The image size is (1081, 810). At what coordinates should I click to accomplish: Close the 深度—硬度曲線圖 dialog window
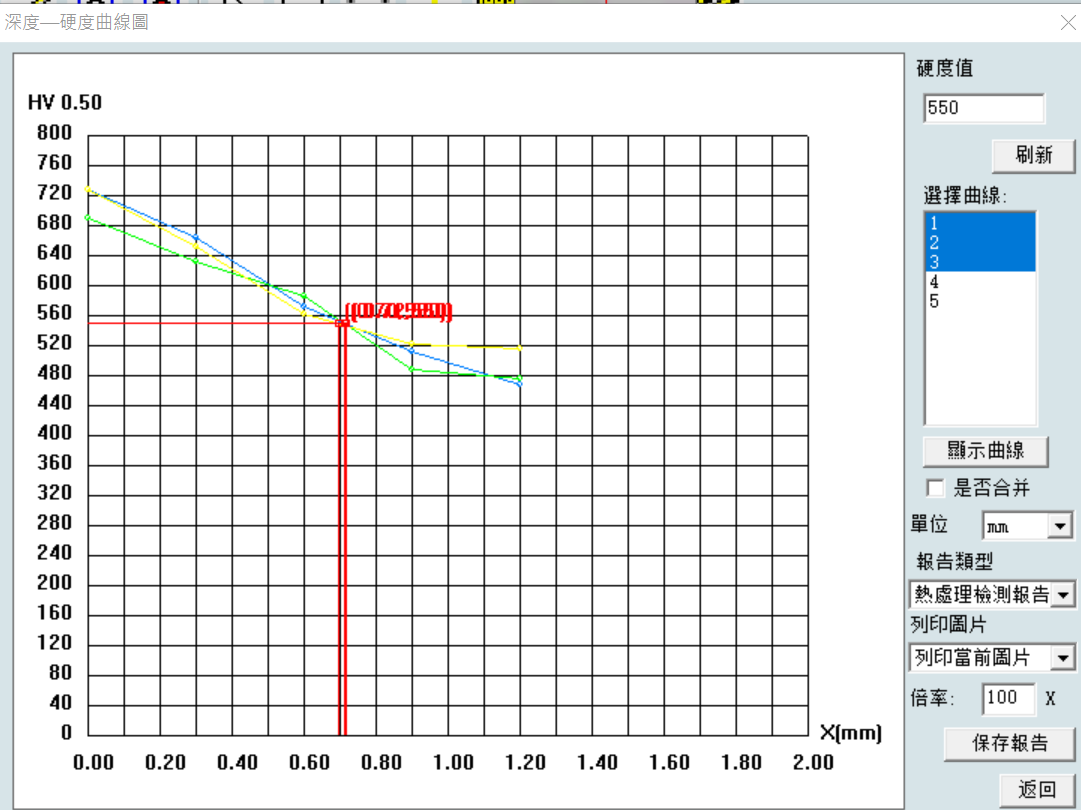point(1067,22)
